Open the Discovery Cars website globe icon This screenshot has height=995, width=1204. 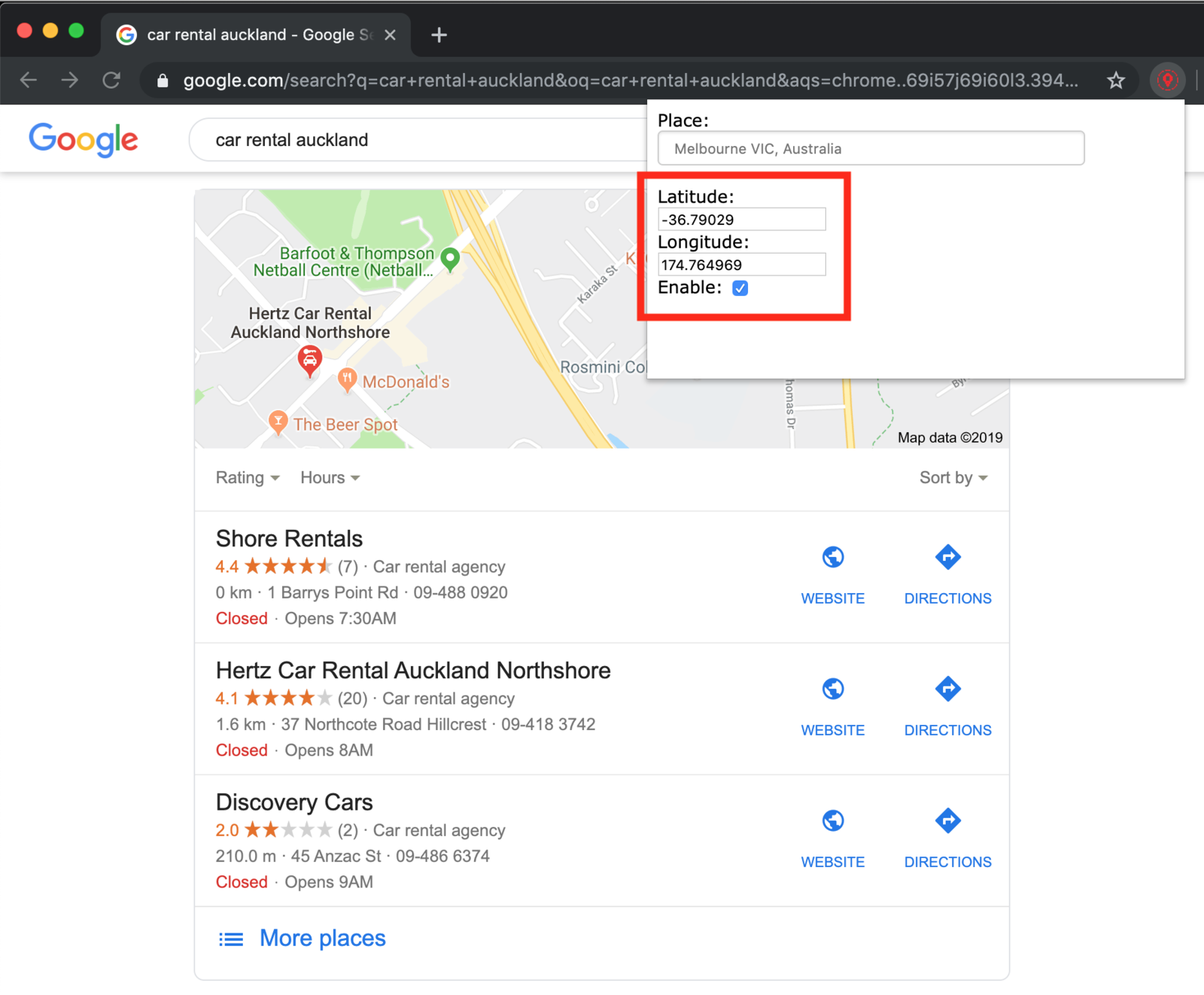coord(833,820)
